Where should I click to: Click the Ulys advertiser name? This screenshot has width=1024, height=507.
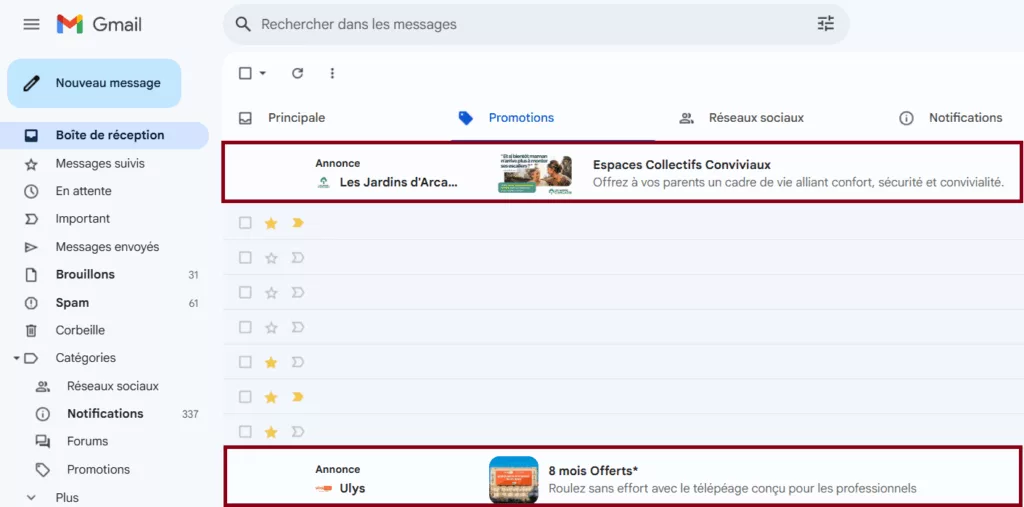point(352,489)
